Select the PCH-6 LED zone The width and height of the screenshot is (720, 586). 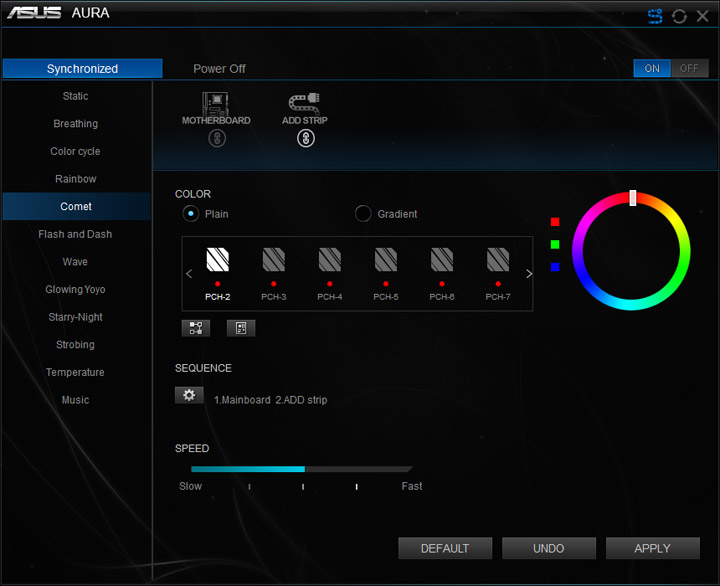pyautogui.click(x=442, y=274)
